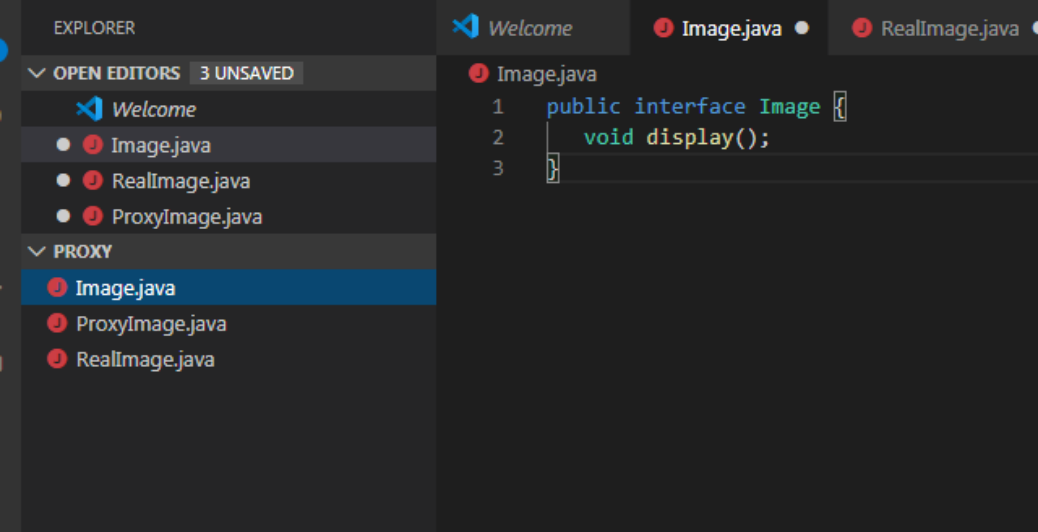The image size is (1038, 532).
Task: Click the Java icon on Image.java tab
Action: pyautogui.click(x=663, y=28)
